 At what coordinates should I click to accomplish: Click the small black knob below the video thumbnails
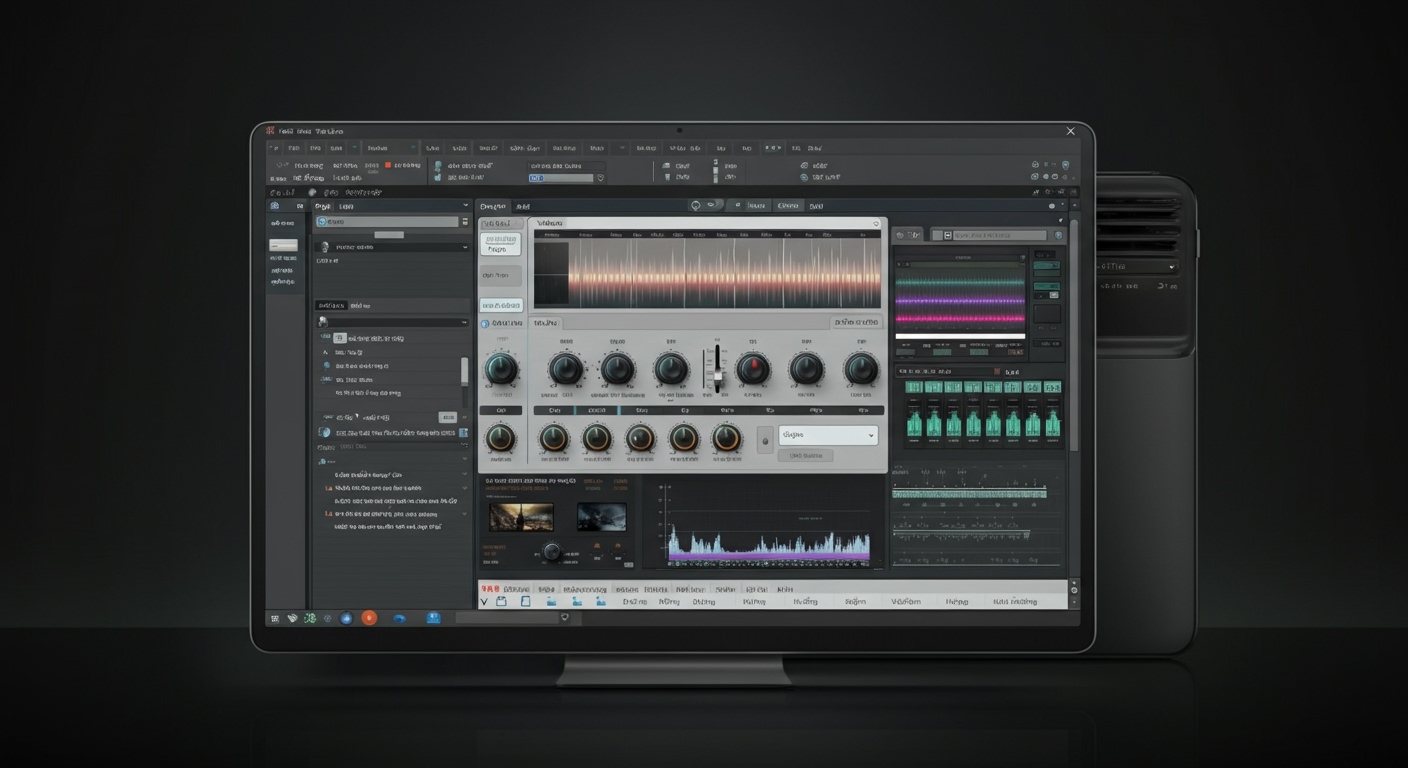click(551, 551)
